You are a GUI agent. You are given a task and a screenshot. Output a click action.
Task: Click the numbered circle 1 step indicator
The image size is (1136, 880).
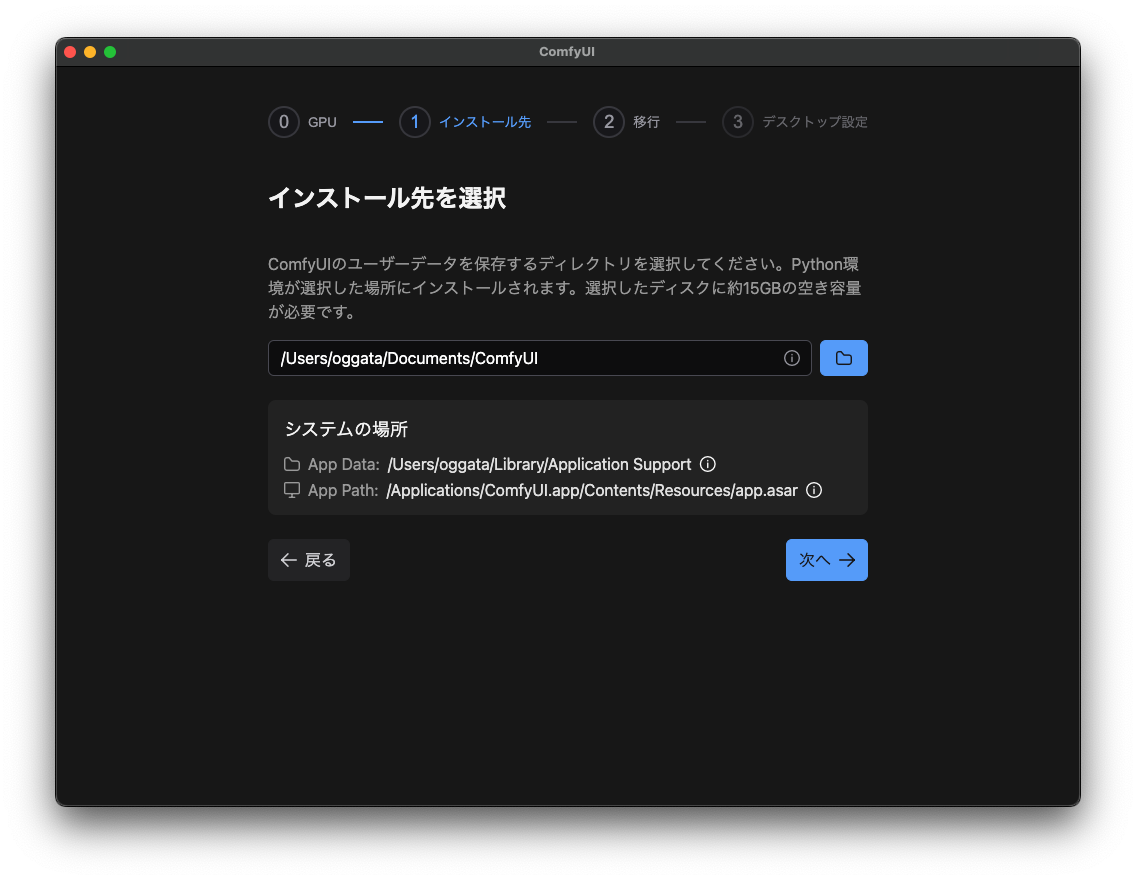coord(414,121)
